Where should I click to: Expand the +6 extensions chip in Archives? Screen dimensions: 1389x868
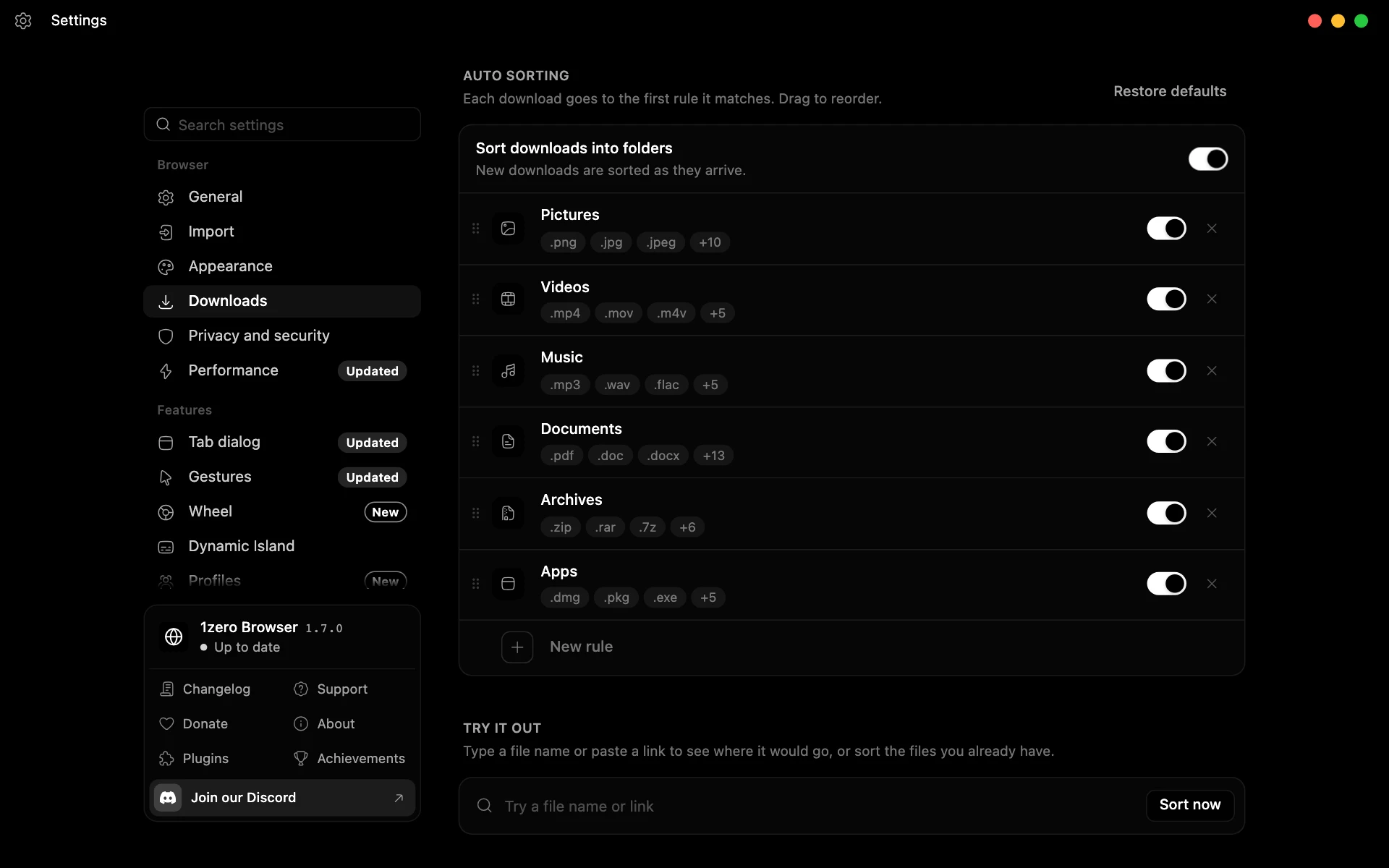point(687,527)
